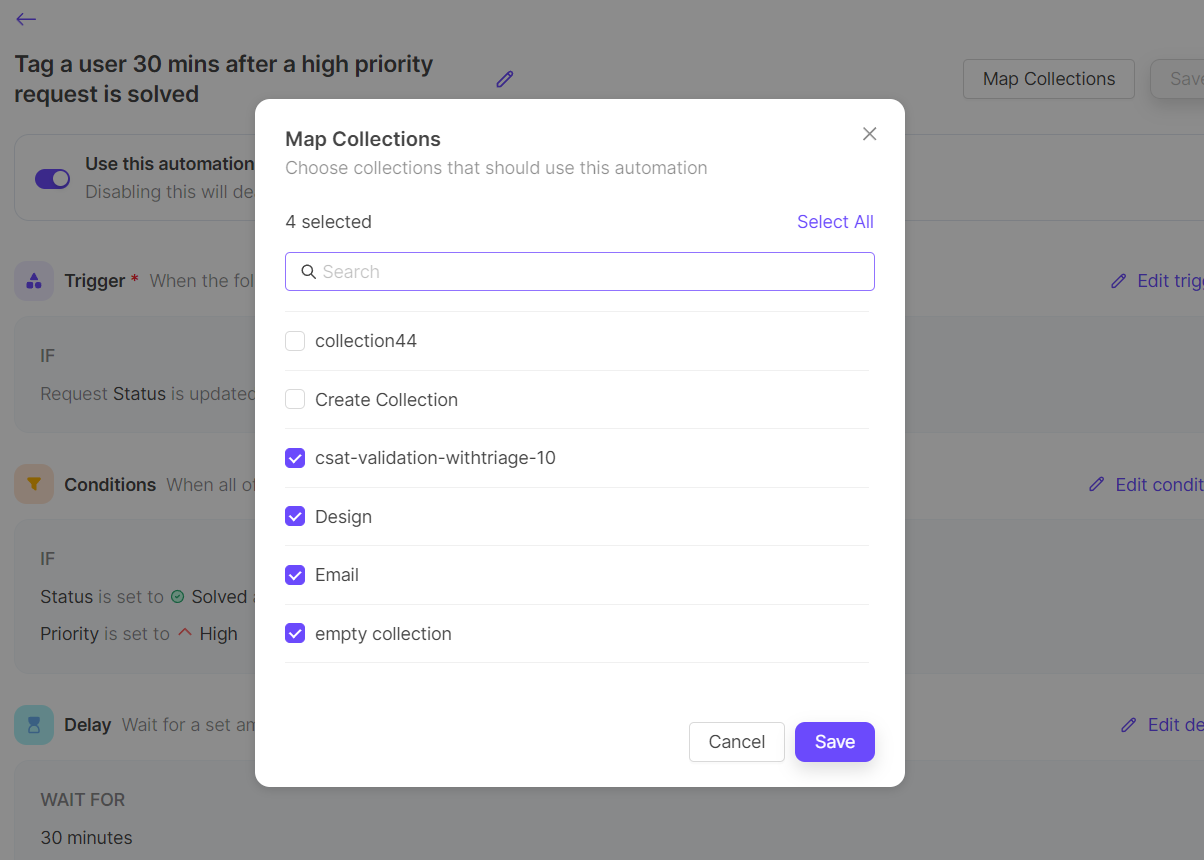This screenshot has width=1204, height=860.
Task: Uncheck the Email collection
Action: click(295, 575)
